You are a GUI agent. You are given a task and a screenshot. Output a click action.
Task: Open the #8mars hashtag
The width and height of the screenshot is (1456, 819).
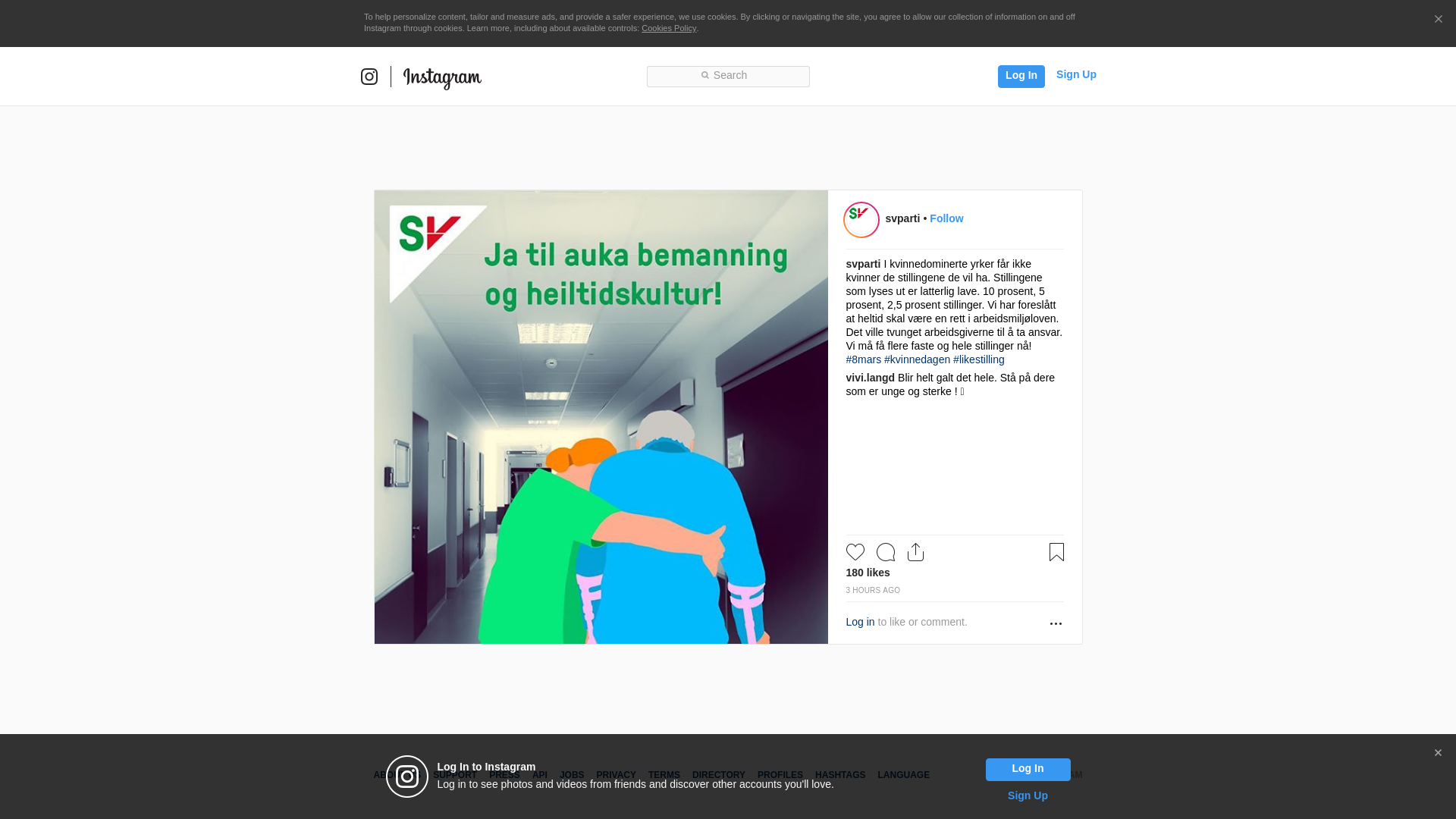(864, 359)
